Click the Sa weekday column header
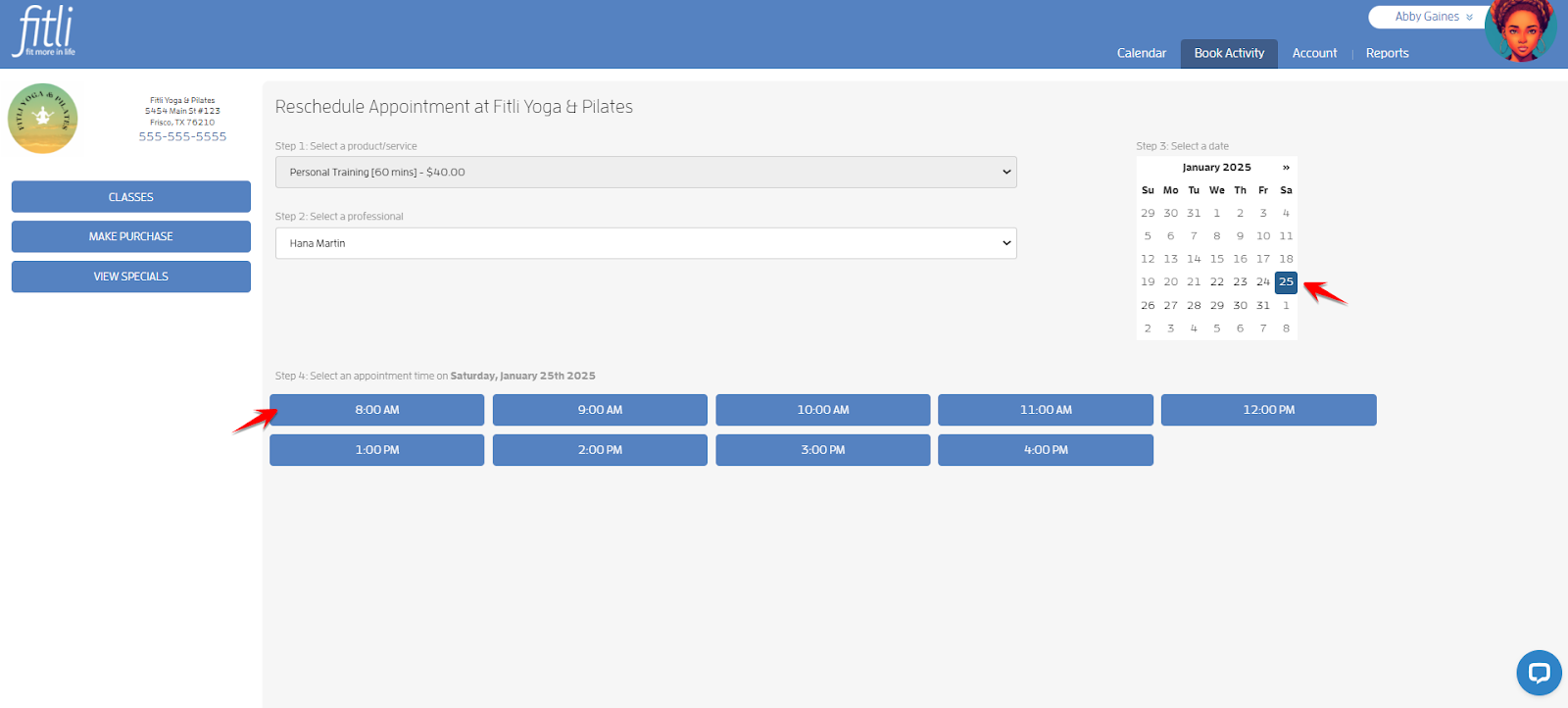Viewport: 1568px width, 708px height. coord(1286,190)
